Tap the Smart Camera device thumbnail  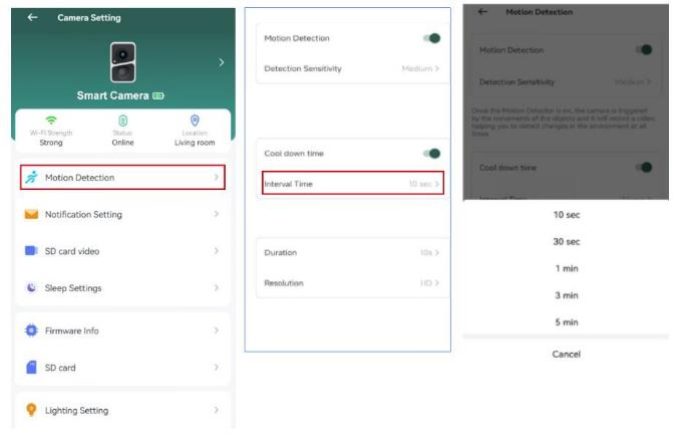click(x=121, y=62)
